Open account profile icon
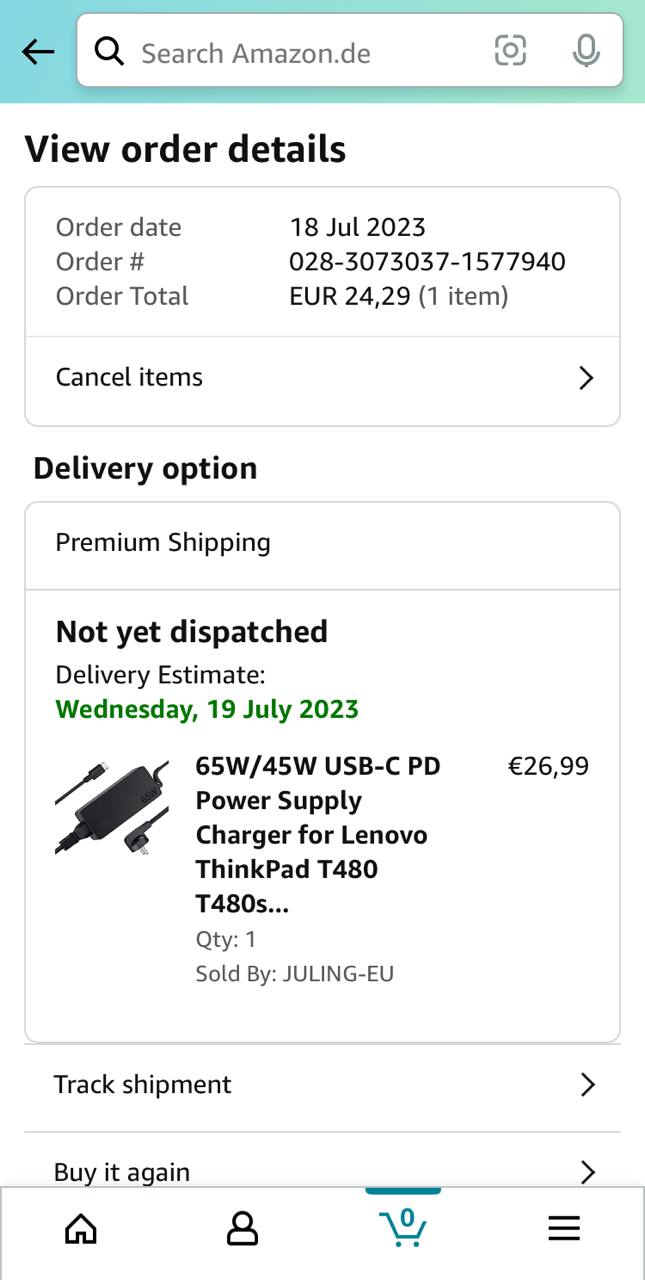645x1280 pixels. (242, 1228)
